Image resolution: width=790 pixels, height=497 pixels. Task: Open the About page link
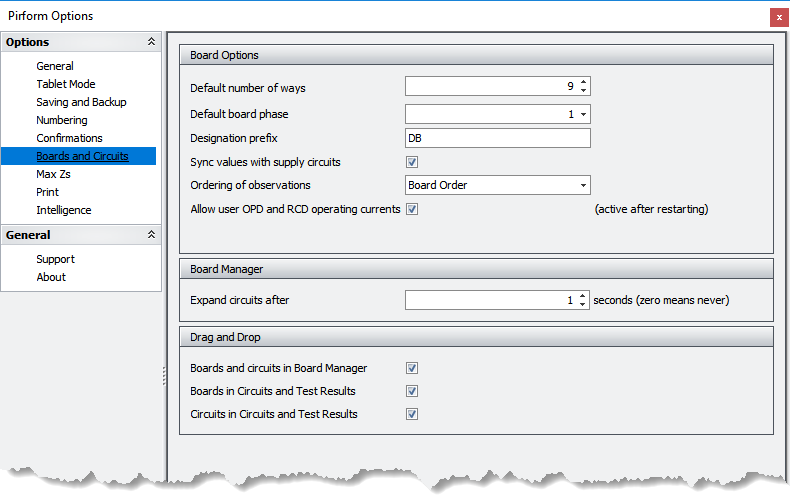point(51,277)
